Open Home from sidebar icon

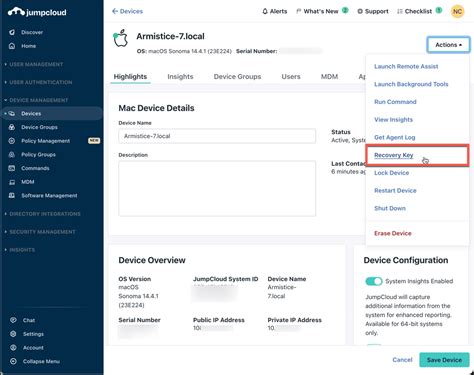(12, 46)
